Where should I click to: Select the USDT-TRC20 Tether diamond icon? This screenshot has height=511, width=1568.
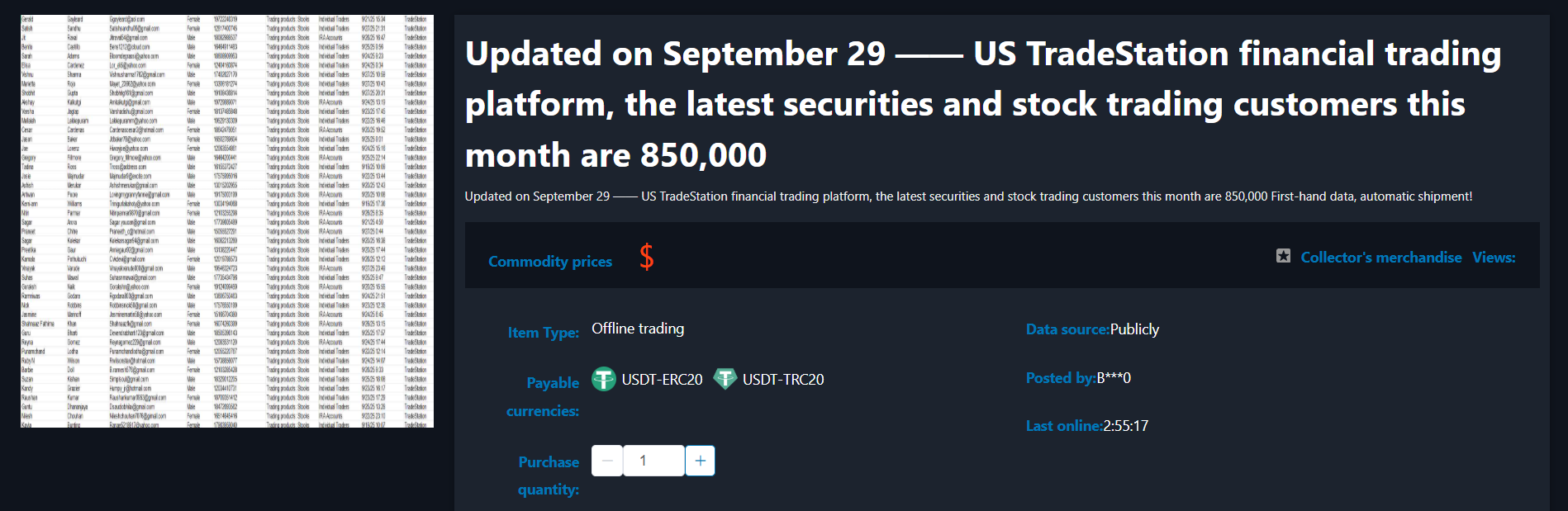click(725, 379)
